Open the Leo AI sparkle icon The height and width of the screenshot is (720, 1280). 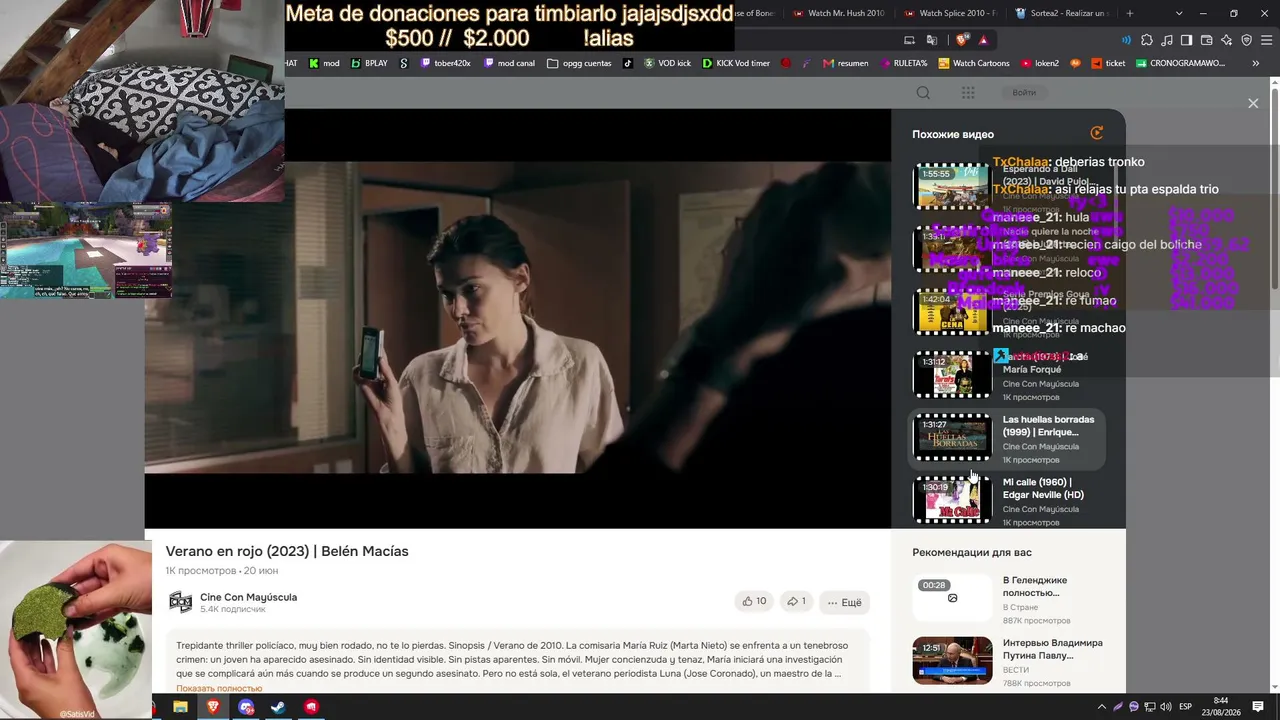[x=1227, y=40]
